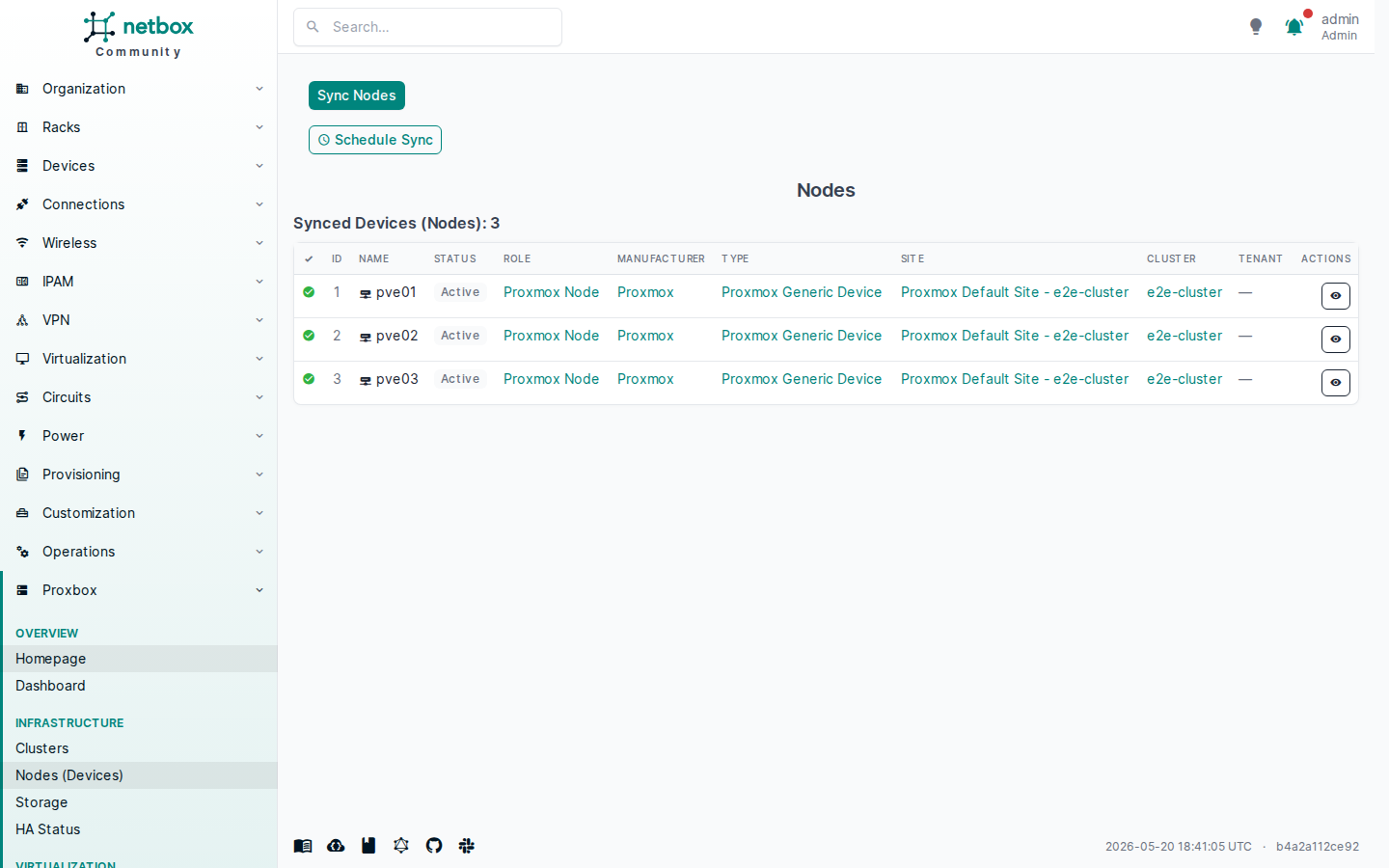Image resolution: width=1389 pixels, height=868 pixels.
Task: Click the Racks sidebar icon
Action: coord(22,127)
